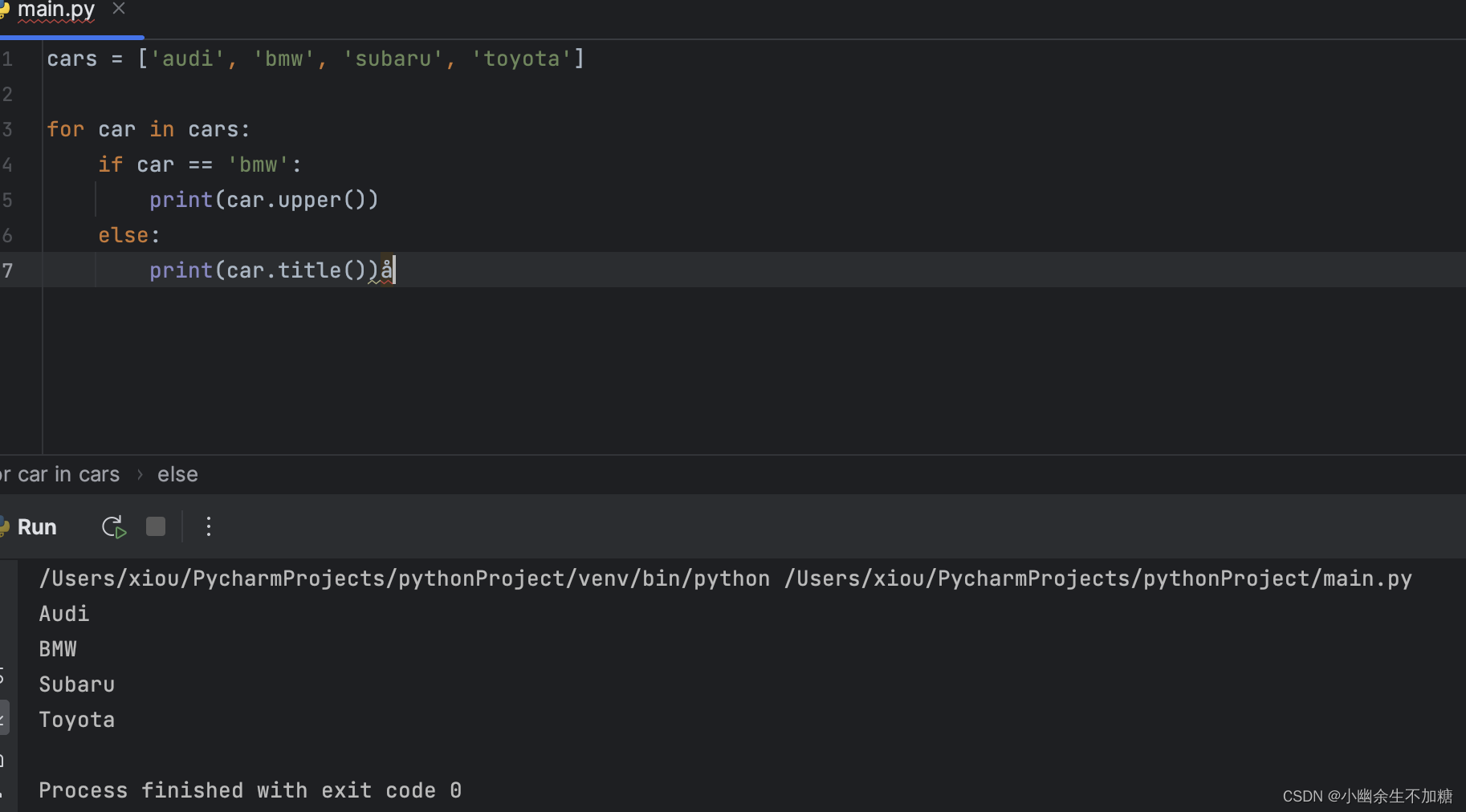The width and height of the screenshot is (1466, 812).
Task: Click 'print(car.upper())' code line
Action: pos(264,200)
